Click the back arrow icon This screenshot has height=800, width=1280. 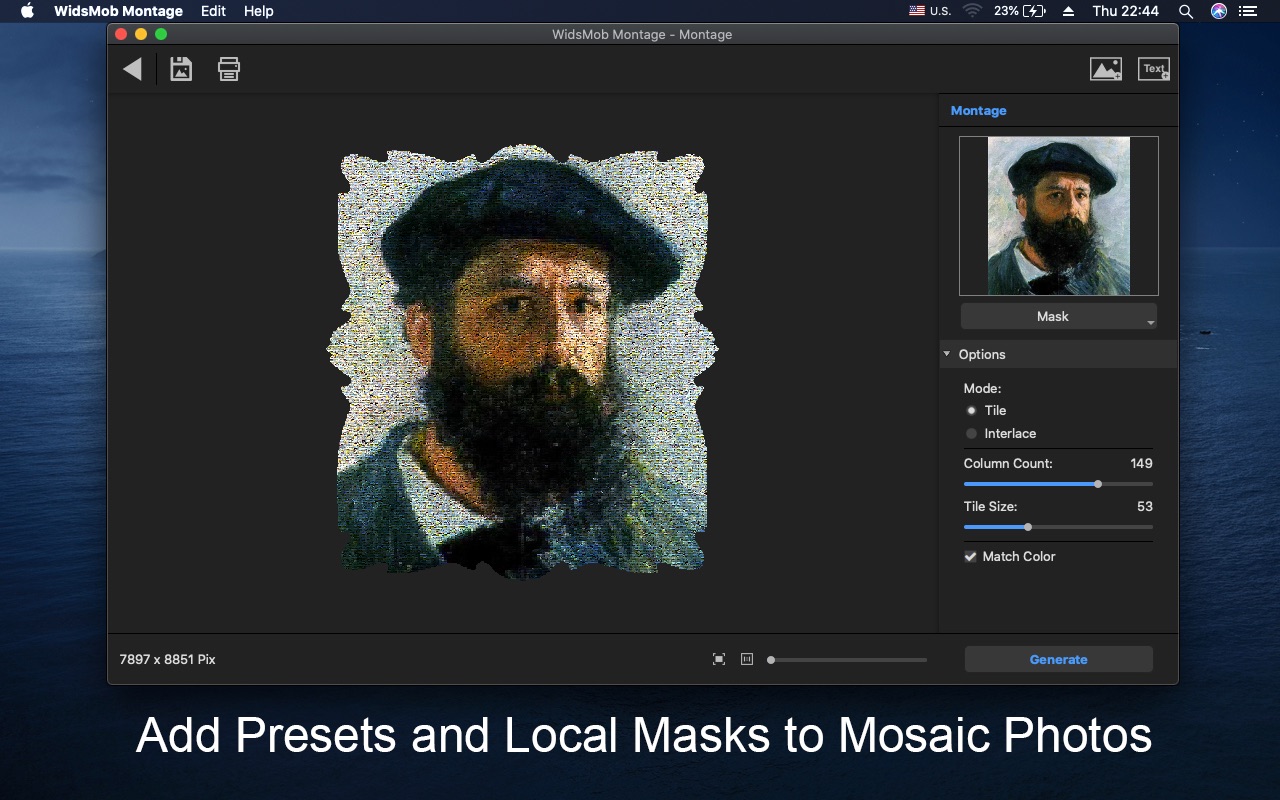(132, 69)
